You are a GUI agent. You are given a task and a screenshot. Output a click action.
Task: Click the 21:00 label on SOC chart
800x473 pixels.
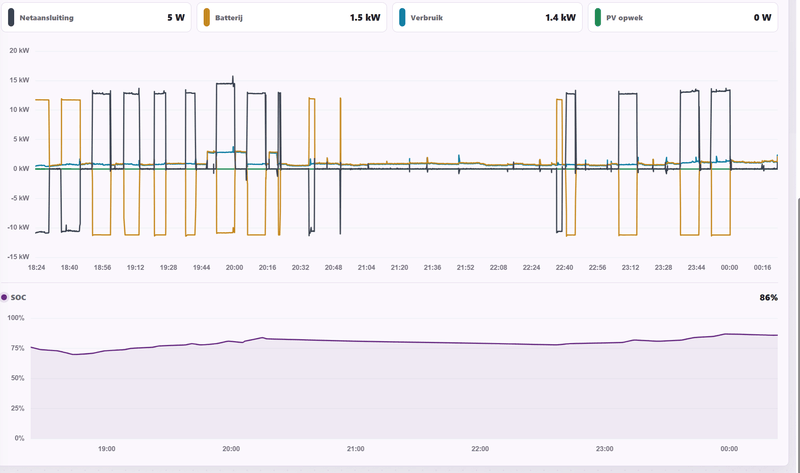point(356,449)
